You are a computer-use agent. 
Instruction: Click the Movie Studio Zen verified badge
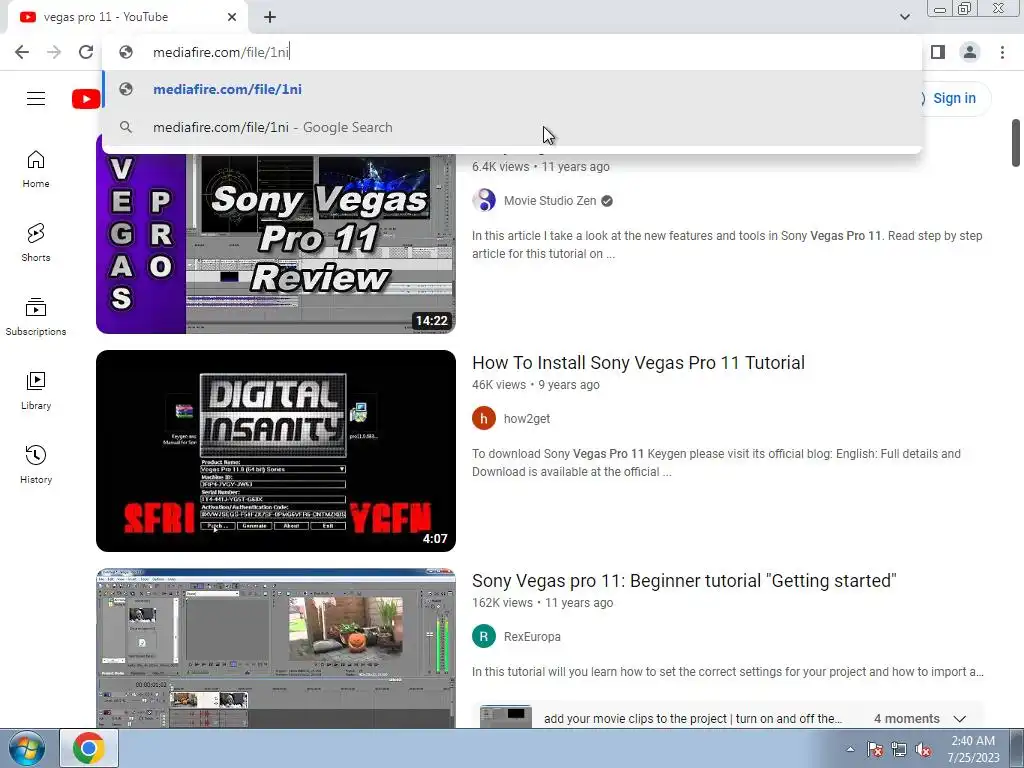click(607, 201)
